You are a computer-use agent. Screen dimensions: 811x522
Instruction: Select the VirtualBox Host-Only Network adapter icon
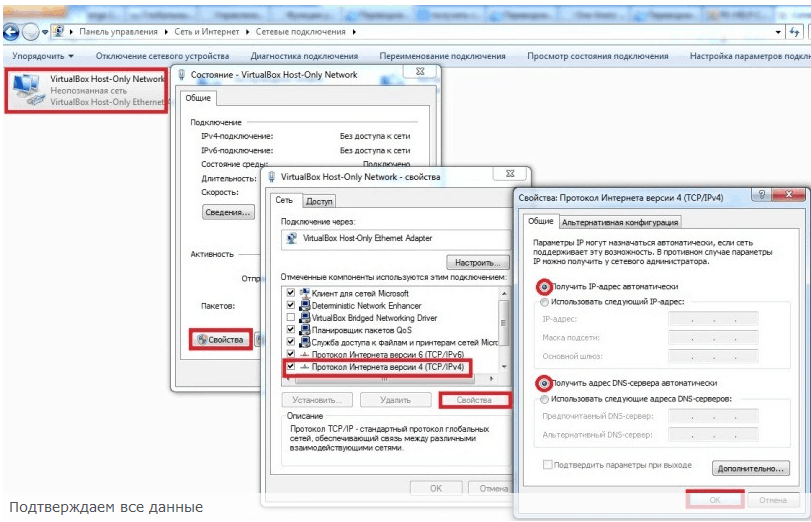pyautogui.click(x=27, y=90)
